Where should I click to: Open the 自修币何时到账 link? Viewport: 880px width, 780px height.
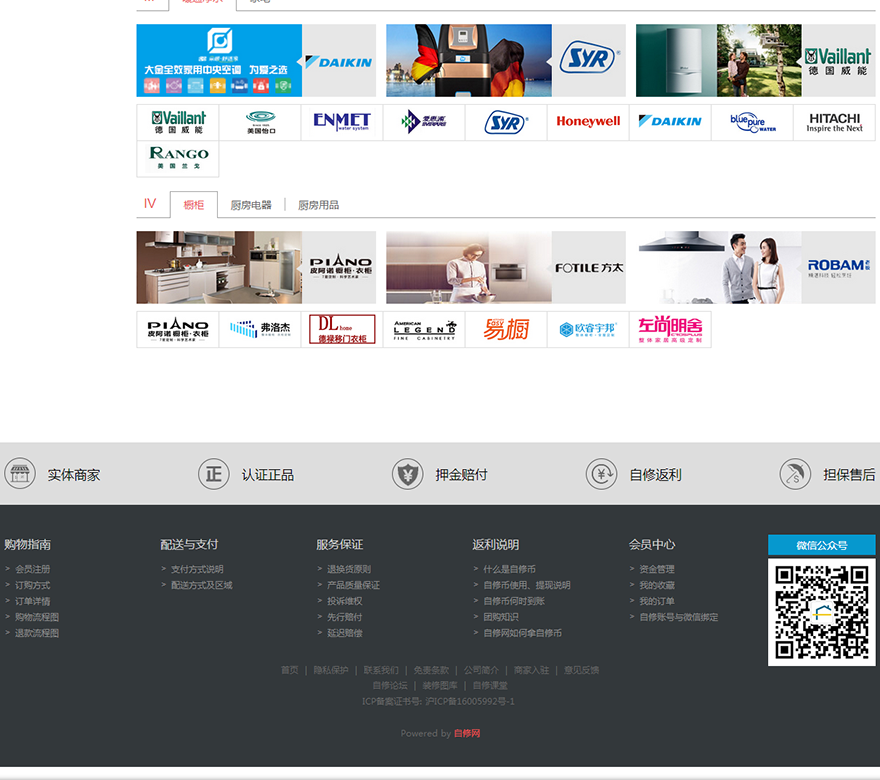click(x=514, y=601)
